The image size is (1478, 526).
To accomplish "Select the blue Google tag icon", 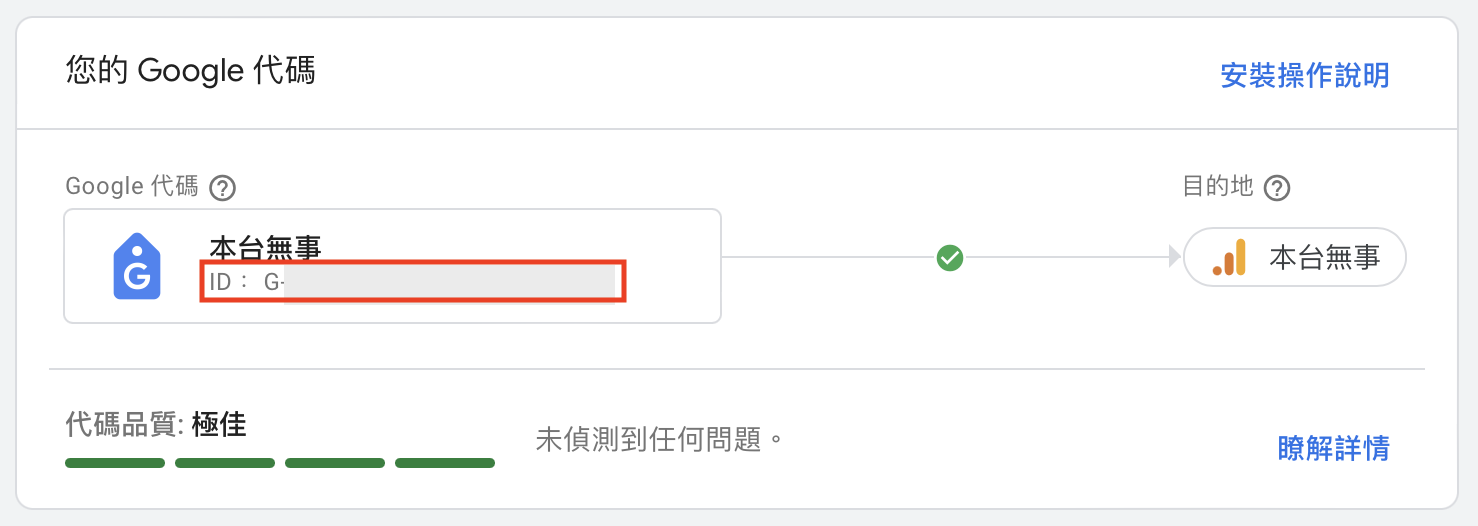I will pos(137,266).
